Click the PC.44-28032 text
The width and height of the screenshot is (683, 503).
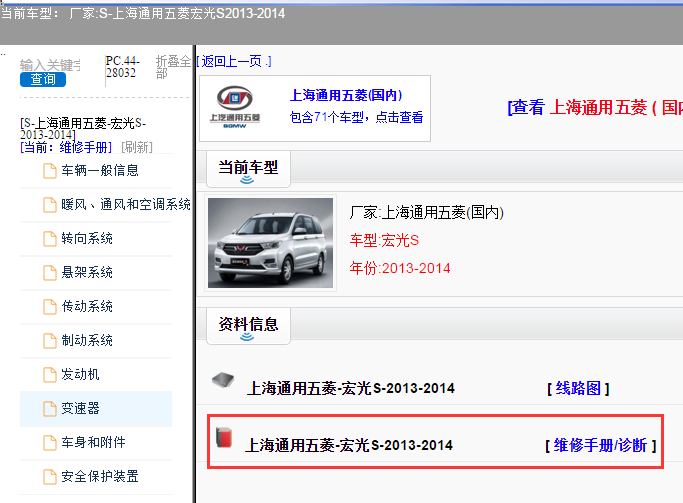click(122, 67)
